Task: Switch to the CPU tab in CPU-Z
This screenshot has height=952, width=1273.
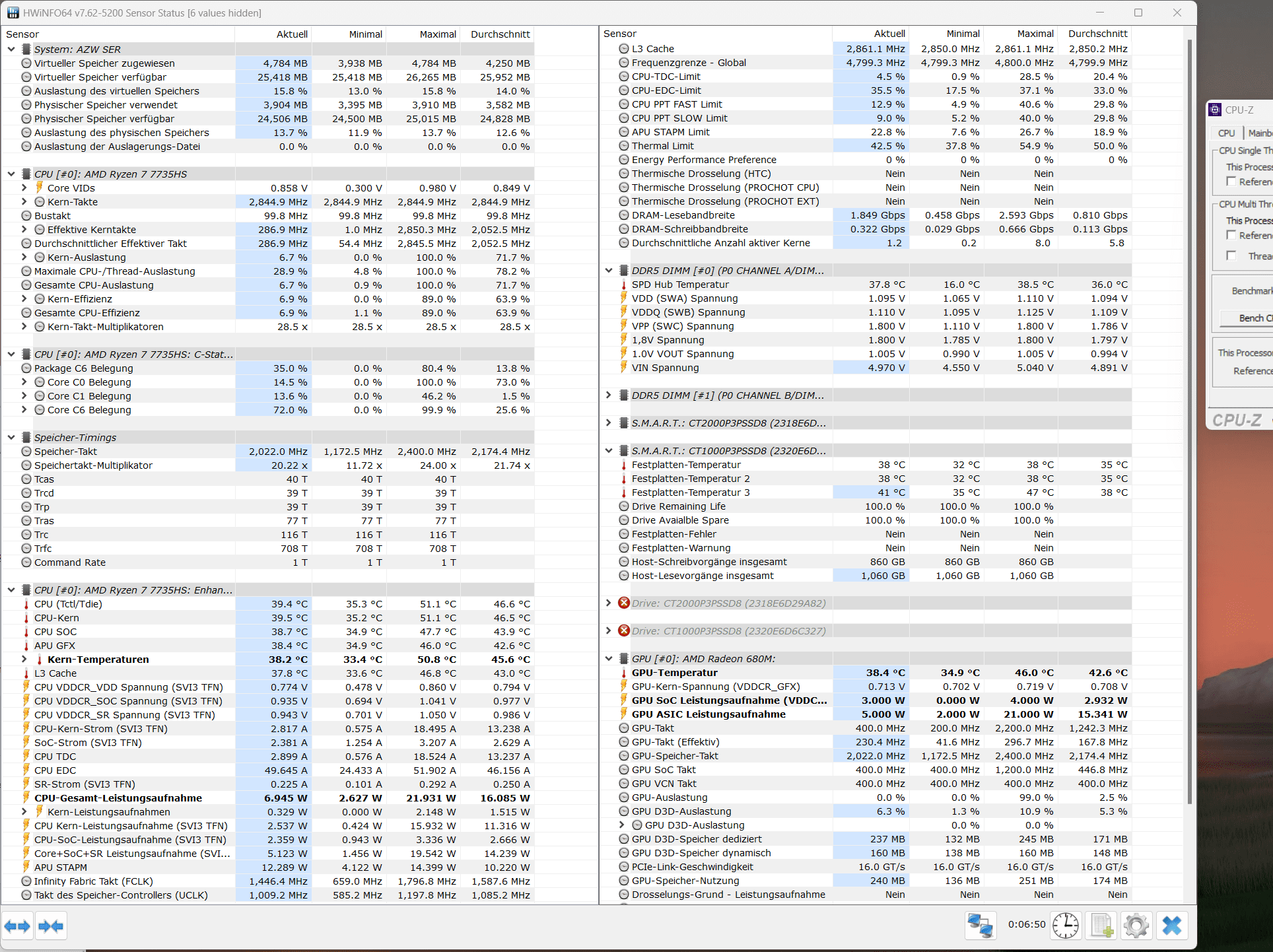Action: pos(1227,133)
